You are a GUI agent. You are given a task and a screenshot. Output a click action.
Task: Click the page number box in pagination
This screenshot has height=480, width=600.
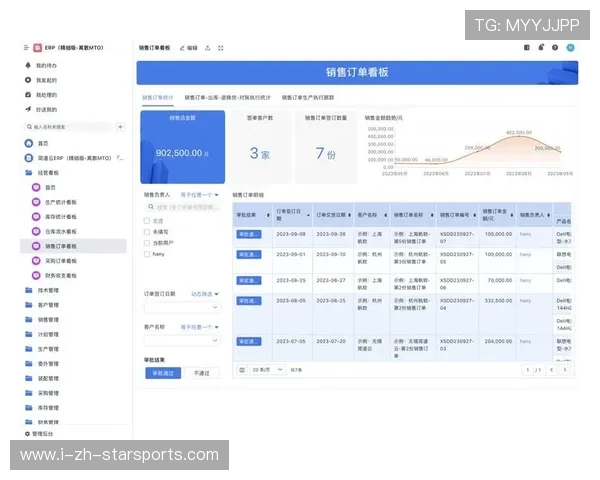click(x=528, y=370)
